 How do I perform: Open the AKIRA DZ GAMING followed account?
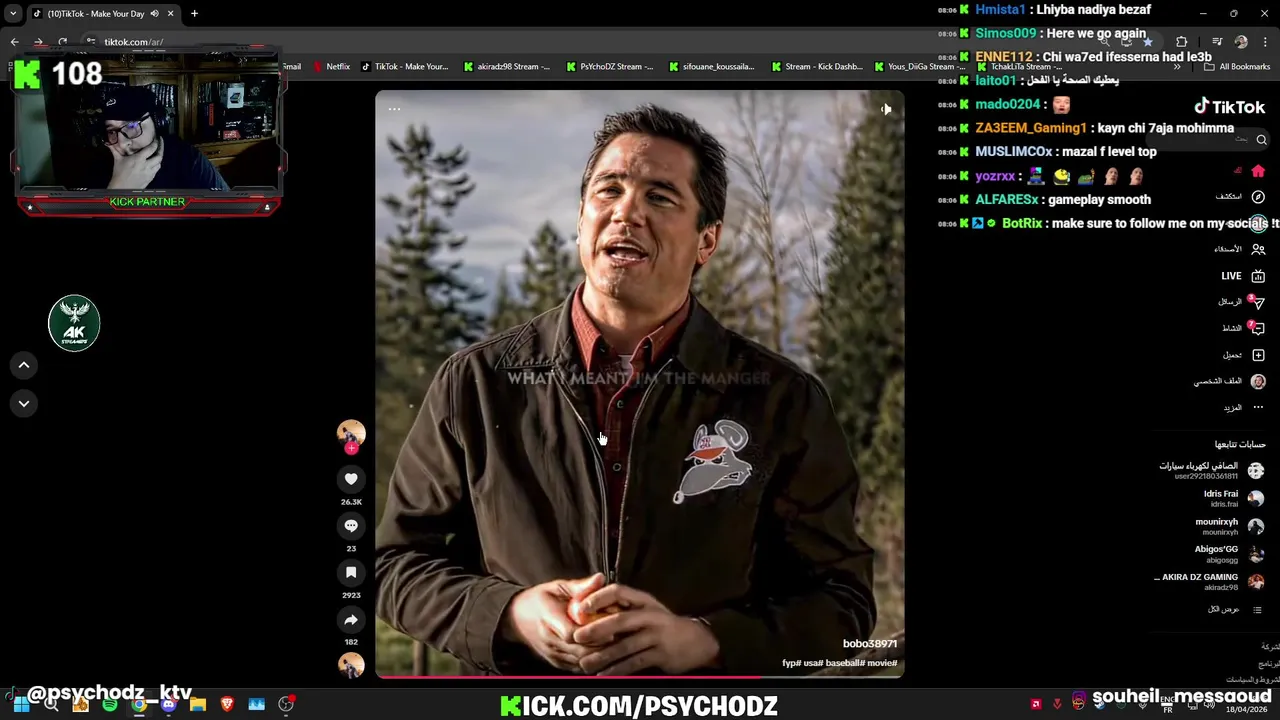[1210, 582]
